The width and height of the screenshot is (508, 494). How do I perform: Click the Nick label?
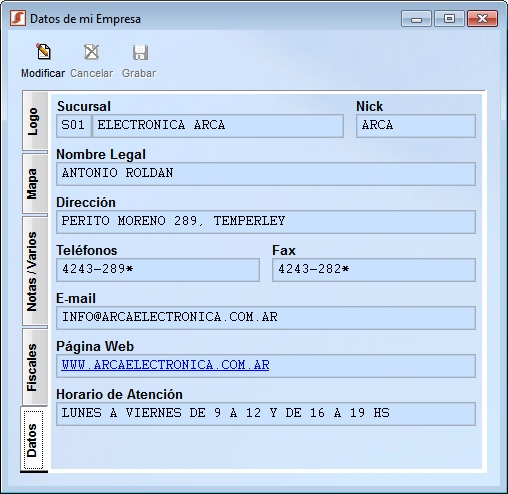point(369,107)
